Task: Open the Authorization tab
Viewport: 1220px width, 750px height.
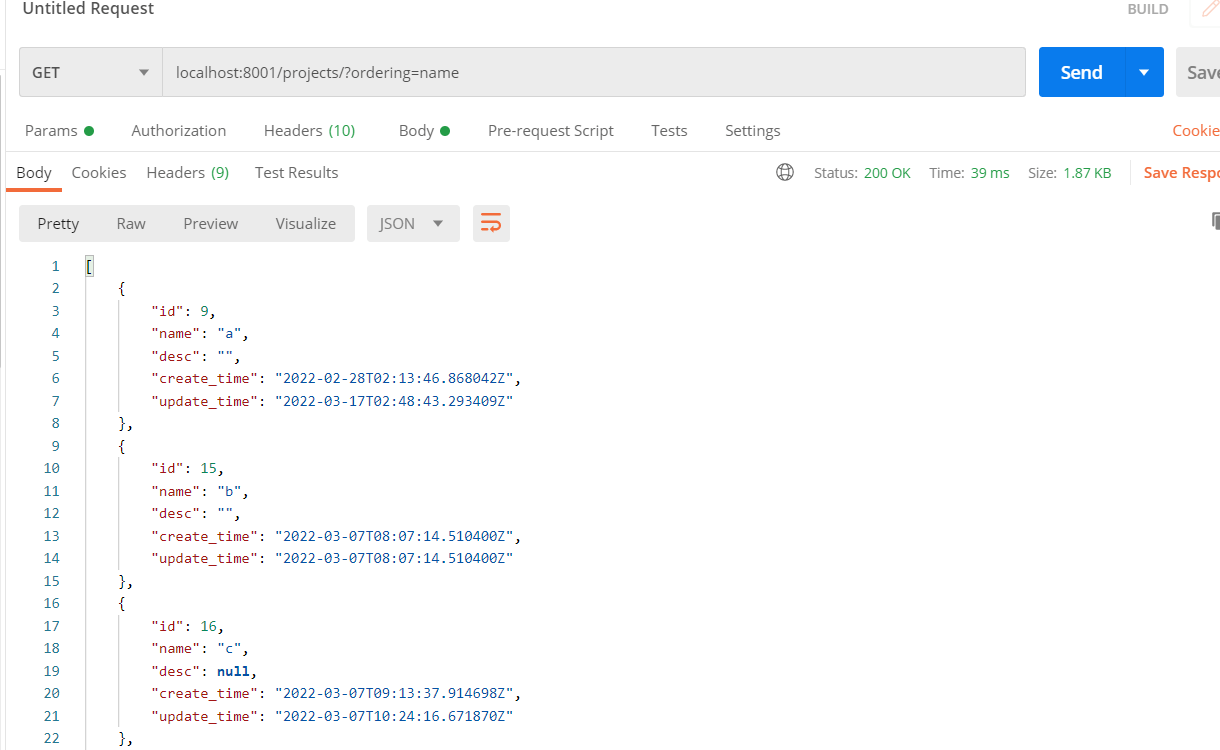Action: click(179, 131)
